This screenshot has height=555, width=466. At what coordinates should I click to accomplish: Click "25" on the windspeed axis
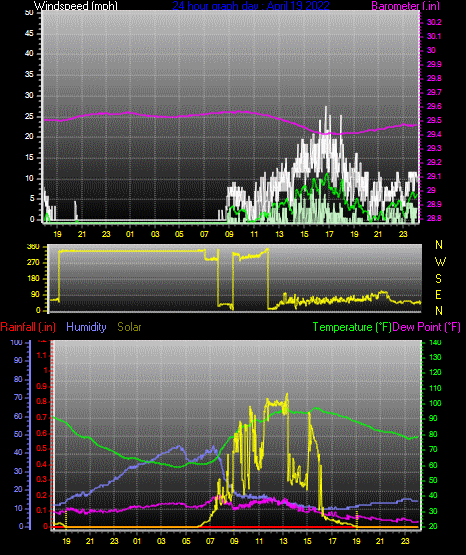[x=29, y=116]
